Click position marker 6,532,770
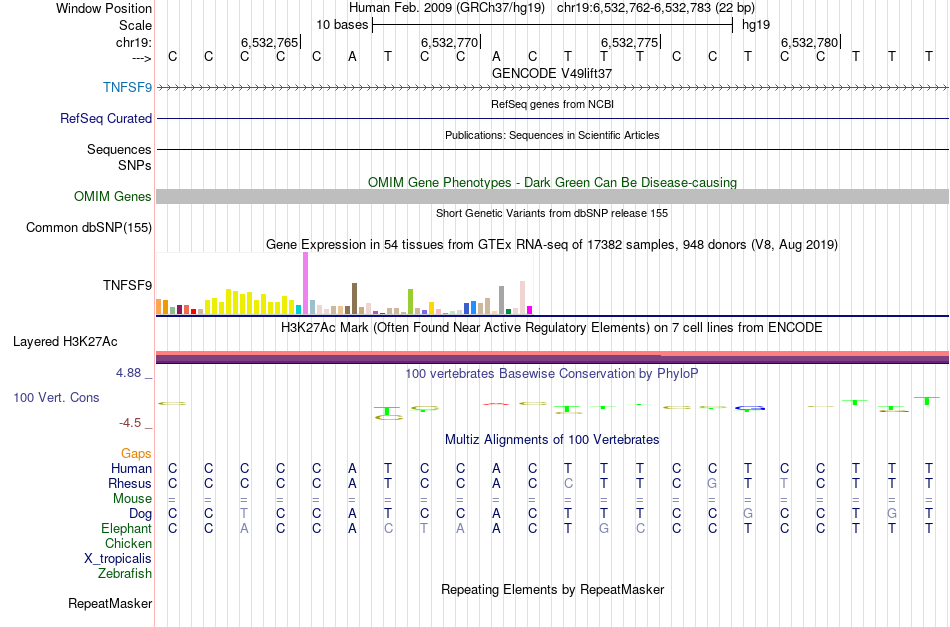The image size is (950, 627). 450,42
